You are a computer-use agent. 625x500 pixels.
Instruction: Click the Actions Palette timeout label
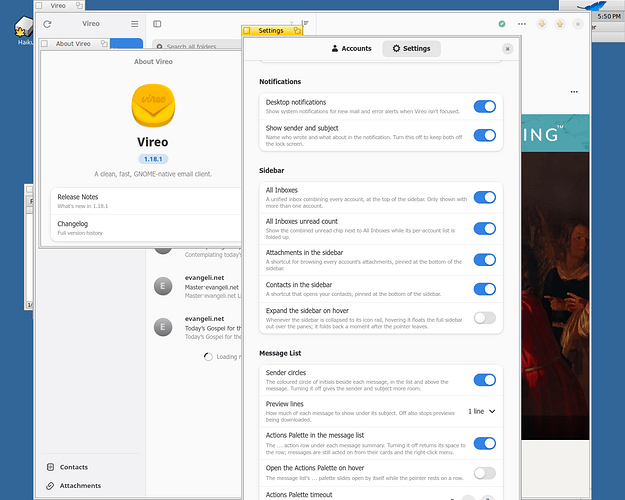pos(299,494)
